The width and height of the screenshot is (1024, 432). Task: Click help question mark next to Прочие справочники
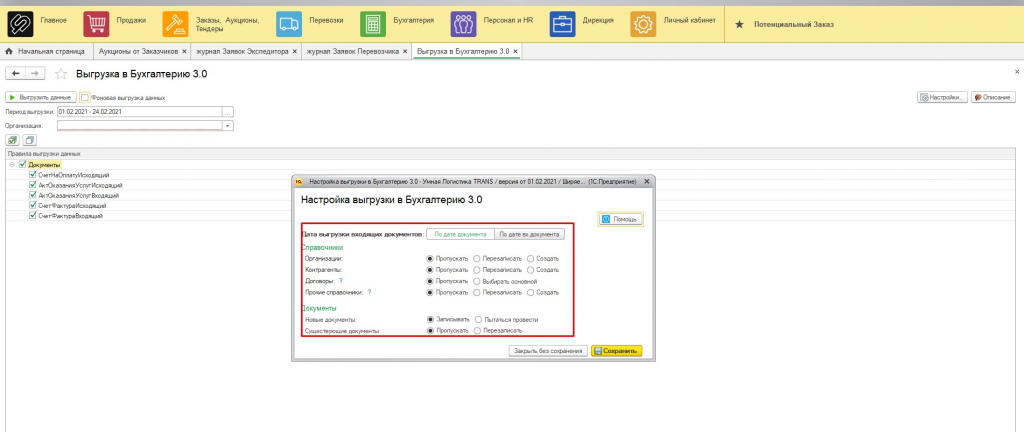point(370,292)
